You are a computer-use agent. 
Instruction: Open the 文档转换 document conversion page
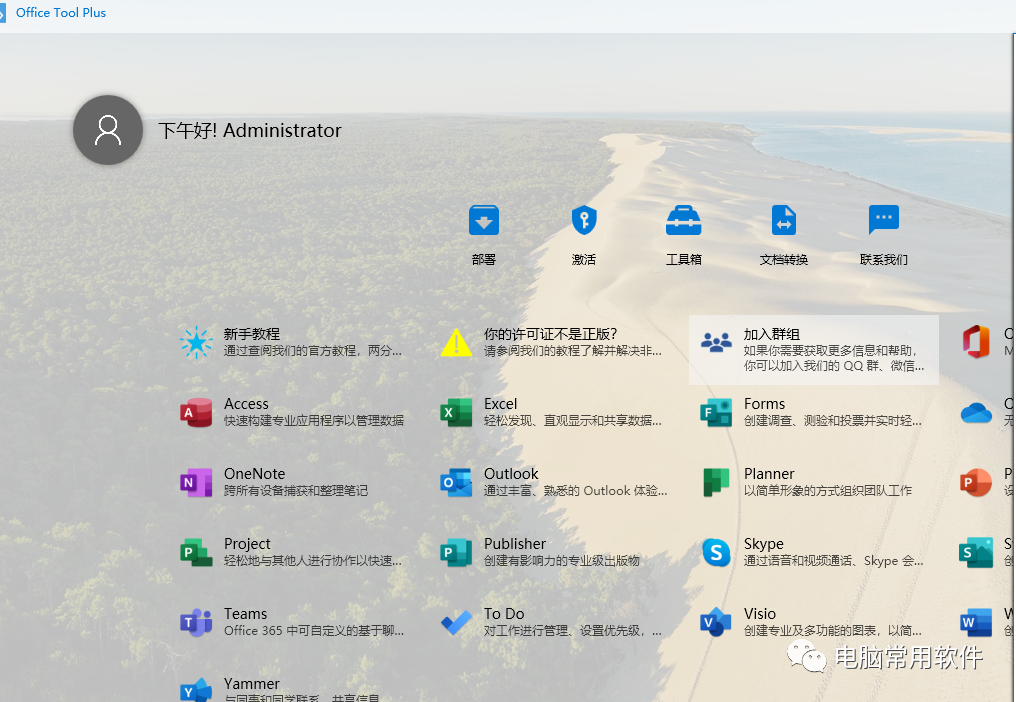click(x=783, y=235)
